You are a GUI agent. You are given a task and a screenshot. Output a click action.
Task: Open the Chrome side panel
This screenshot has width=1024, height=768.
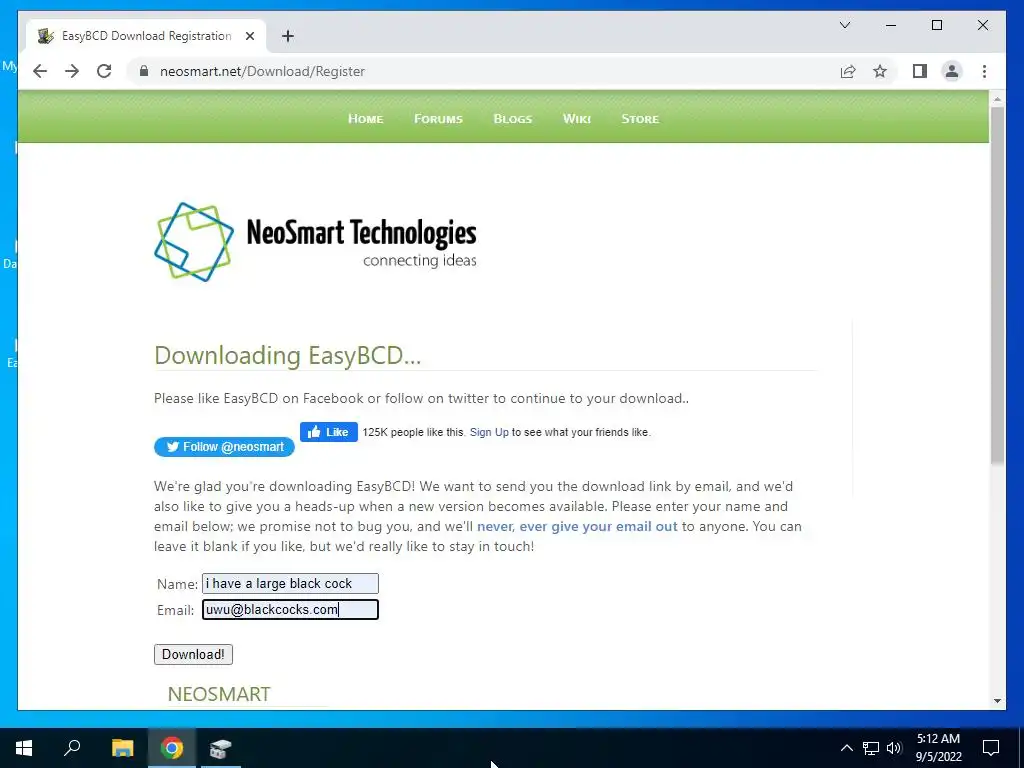tap(920, 71)
